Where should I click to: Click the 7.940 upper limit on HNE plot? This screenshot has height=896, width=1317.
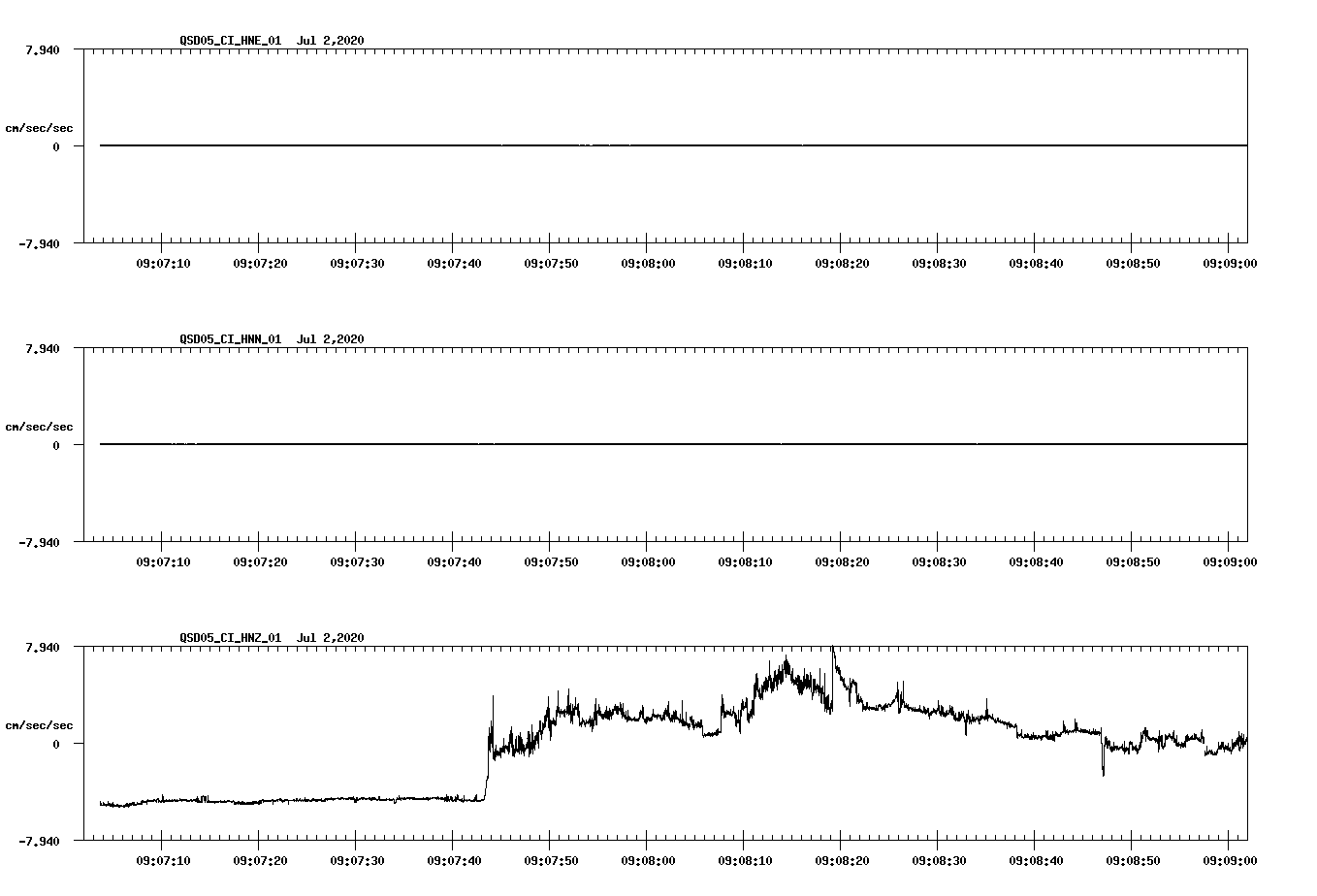[x=44, y=49]
